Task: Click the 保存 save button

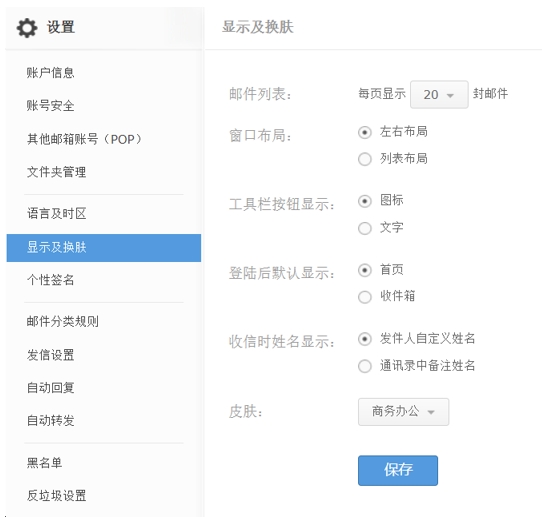Action: click(x=398, y=470)
